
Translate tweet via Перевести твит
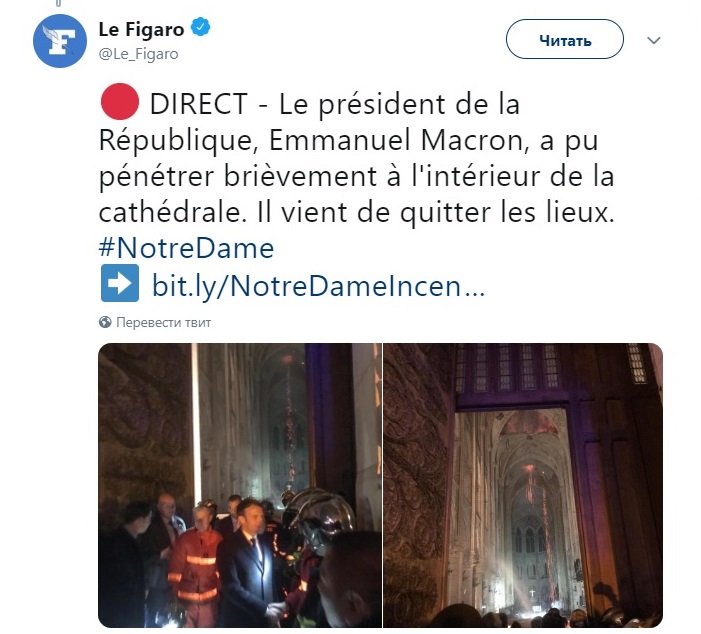[163, 322]
